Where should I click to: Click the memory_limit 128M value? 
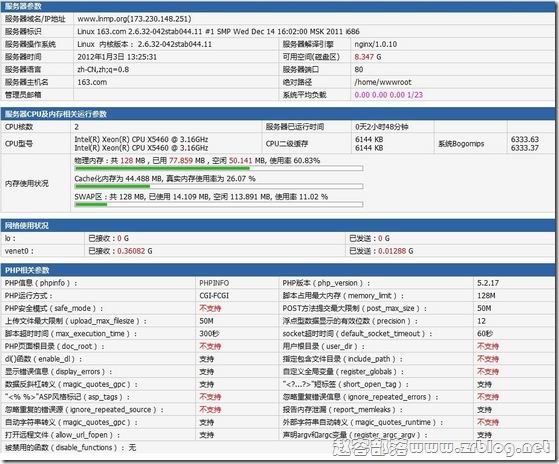[x=486, y=296]
